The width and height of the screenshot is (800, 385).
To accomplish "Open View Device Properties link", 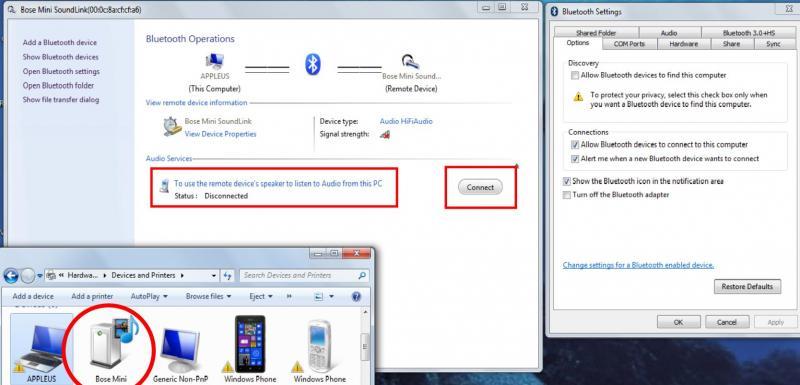I will (220, 134).
